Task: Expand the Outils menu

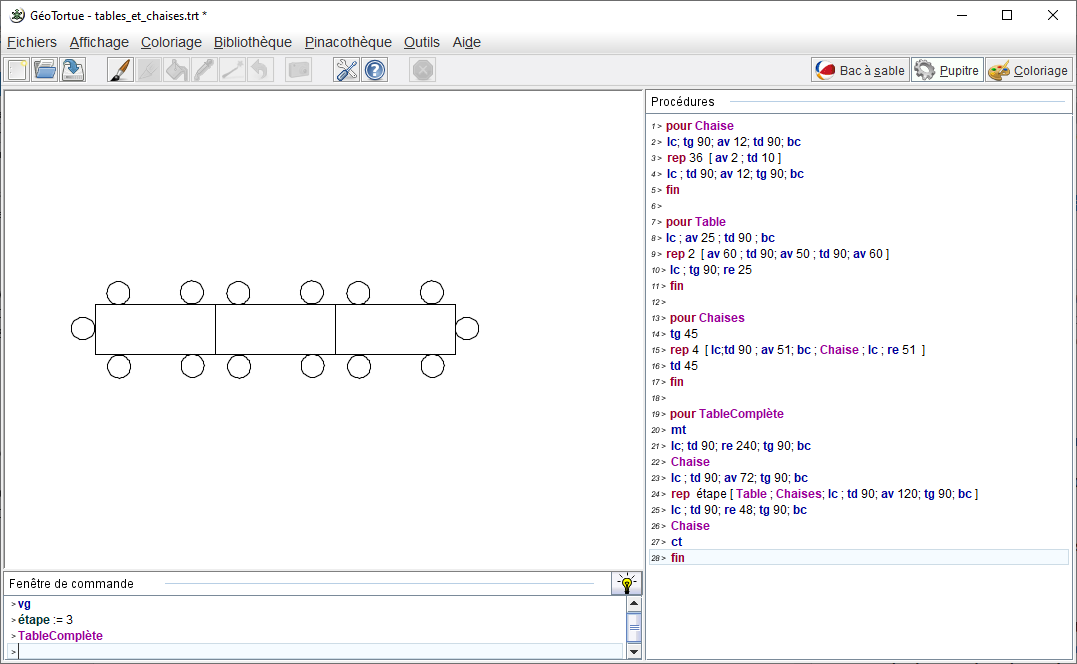Action: [x=422, y=42]
